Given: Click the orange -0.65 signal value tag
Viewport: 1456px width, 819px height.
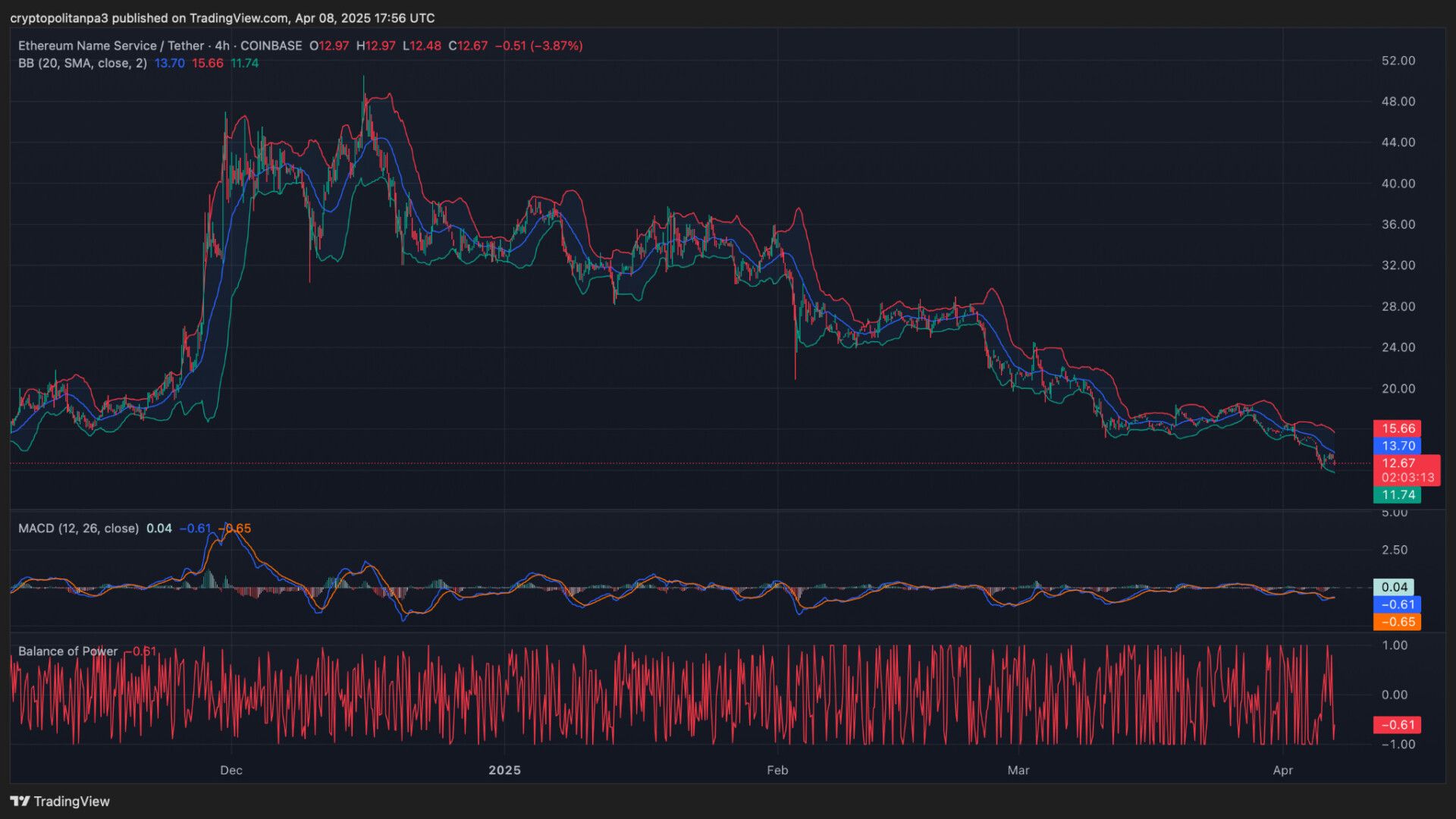Looking at the screenshot, I should (1398, 622).
